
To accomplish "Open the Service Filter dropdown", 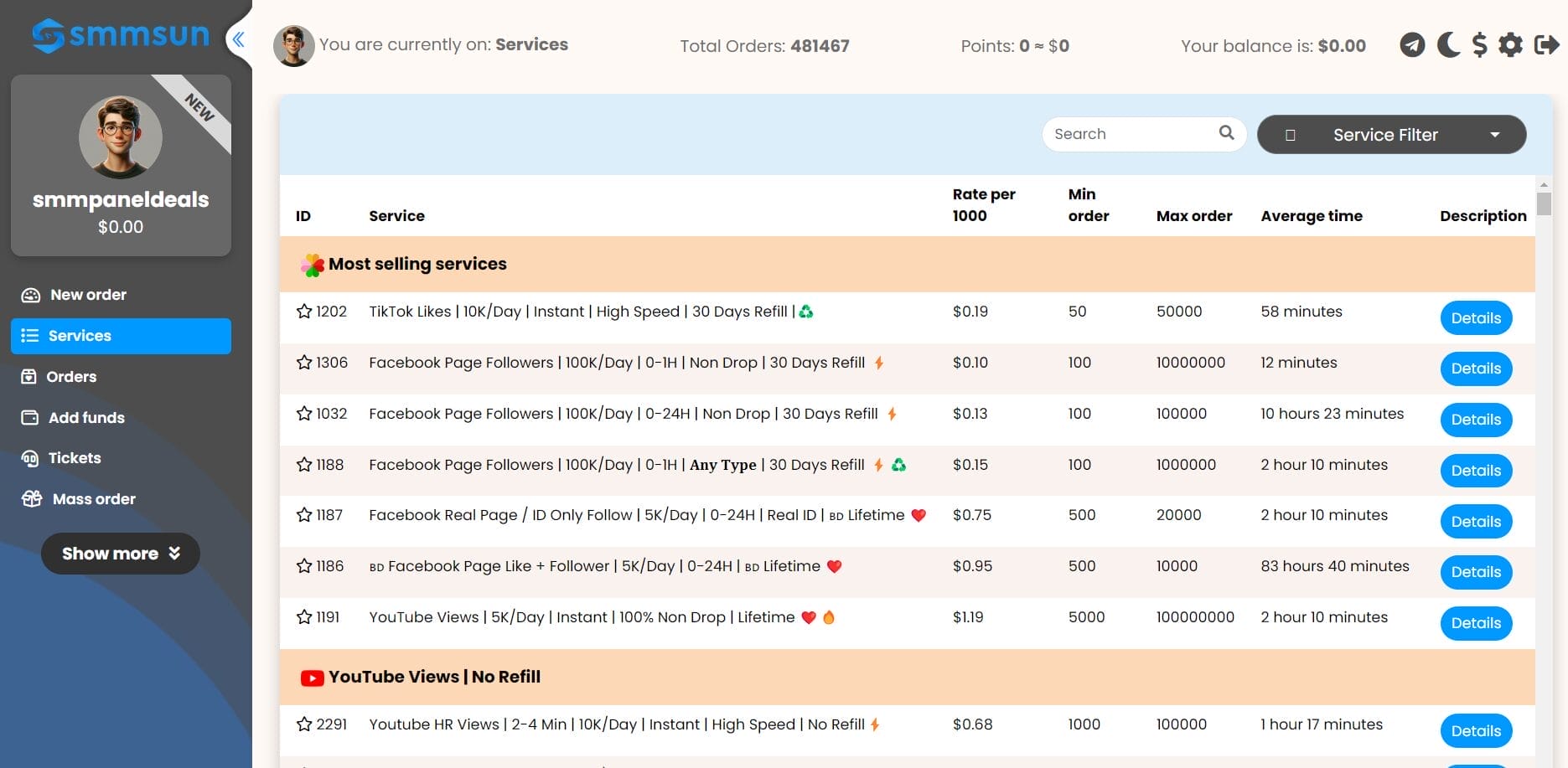I will click(1391, 135).
